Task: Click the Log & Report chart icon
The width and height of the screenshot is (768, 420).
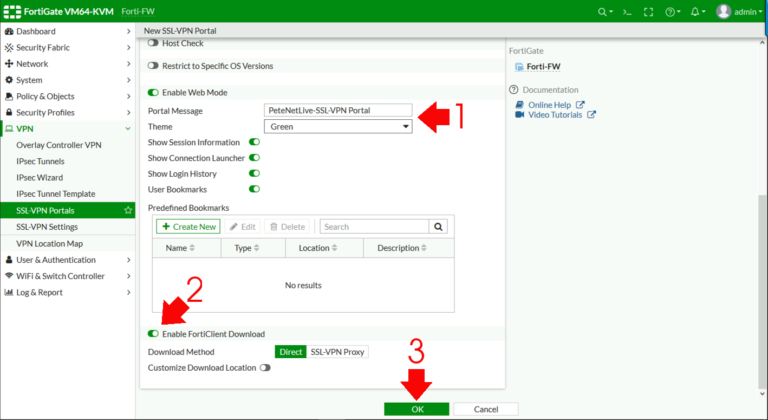Action: point(9,292)
